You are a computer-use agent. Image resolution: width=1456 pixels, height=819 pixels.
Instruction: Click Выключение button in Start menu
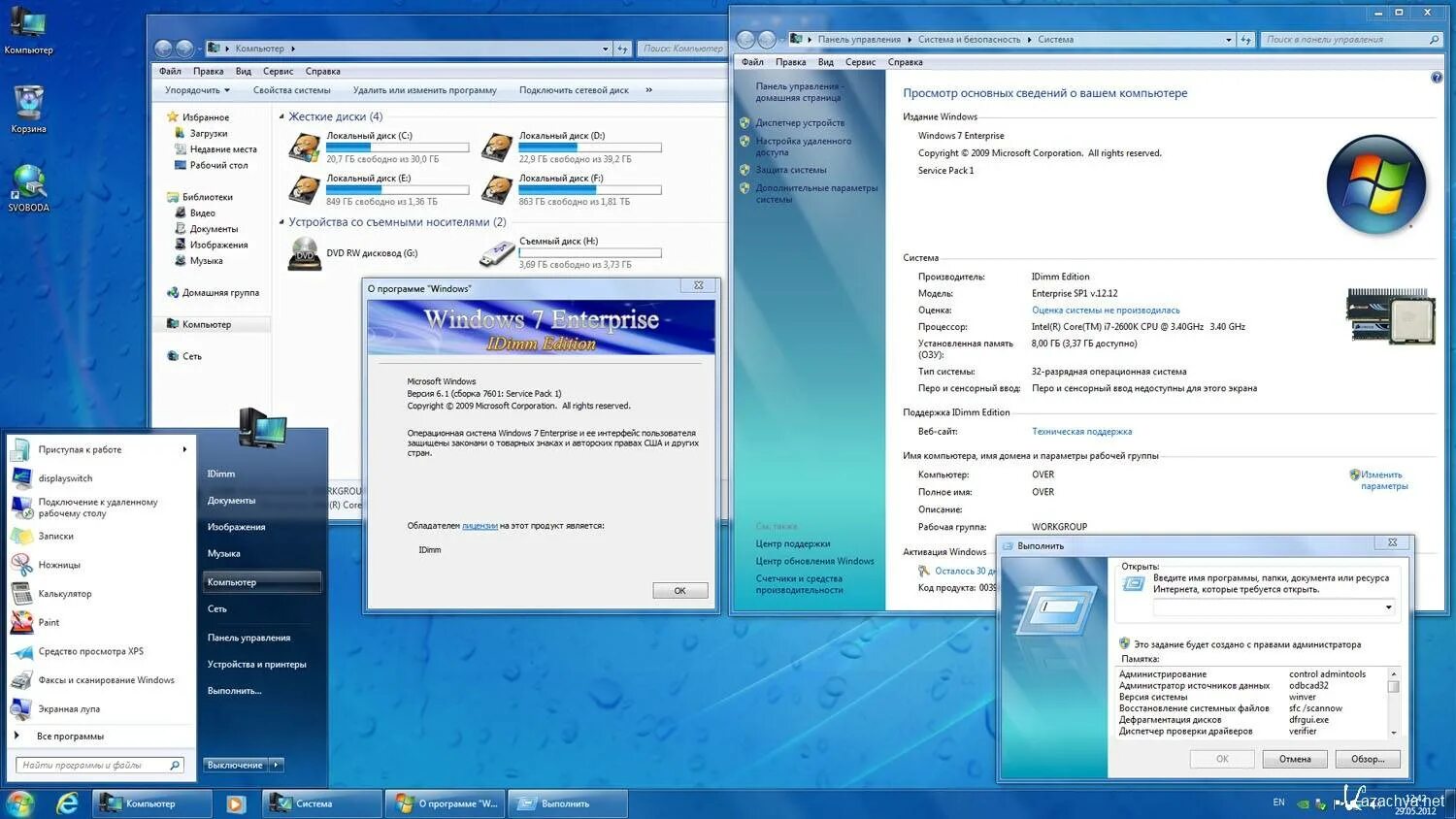235,765
